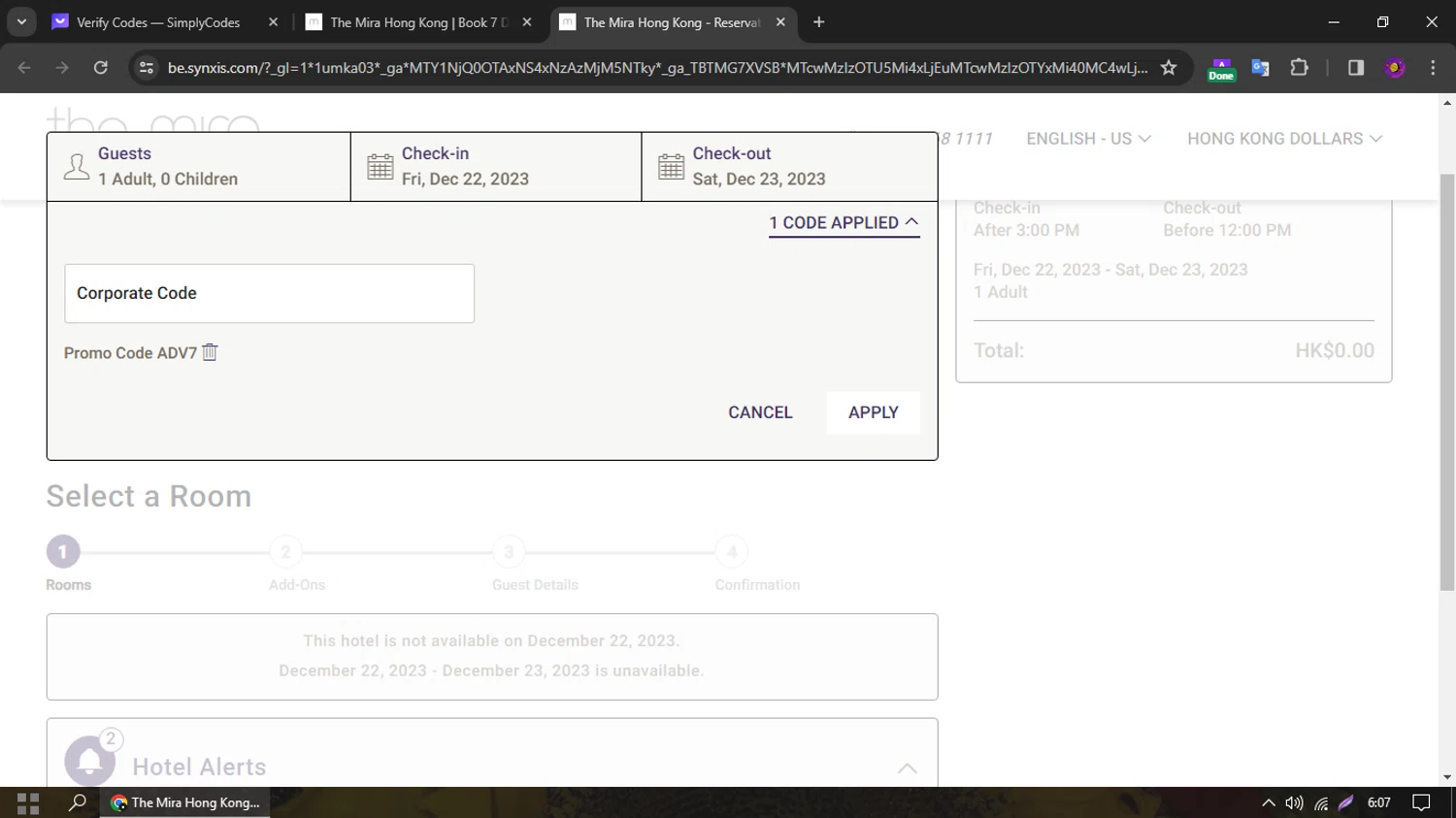Click the taskbar clock showing 6:07

coord(1379,802)
